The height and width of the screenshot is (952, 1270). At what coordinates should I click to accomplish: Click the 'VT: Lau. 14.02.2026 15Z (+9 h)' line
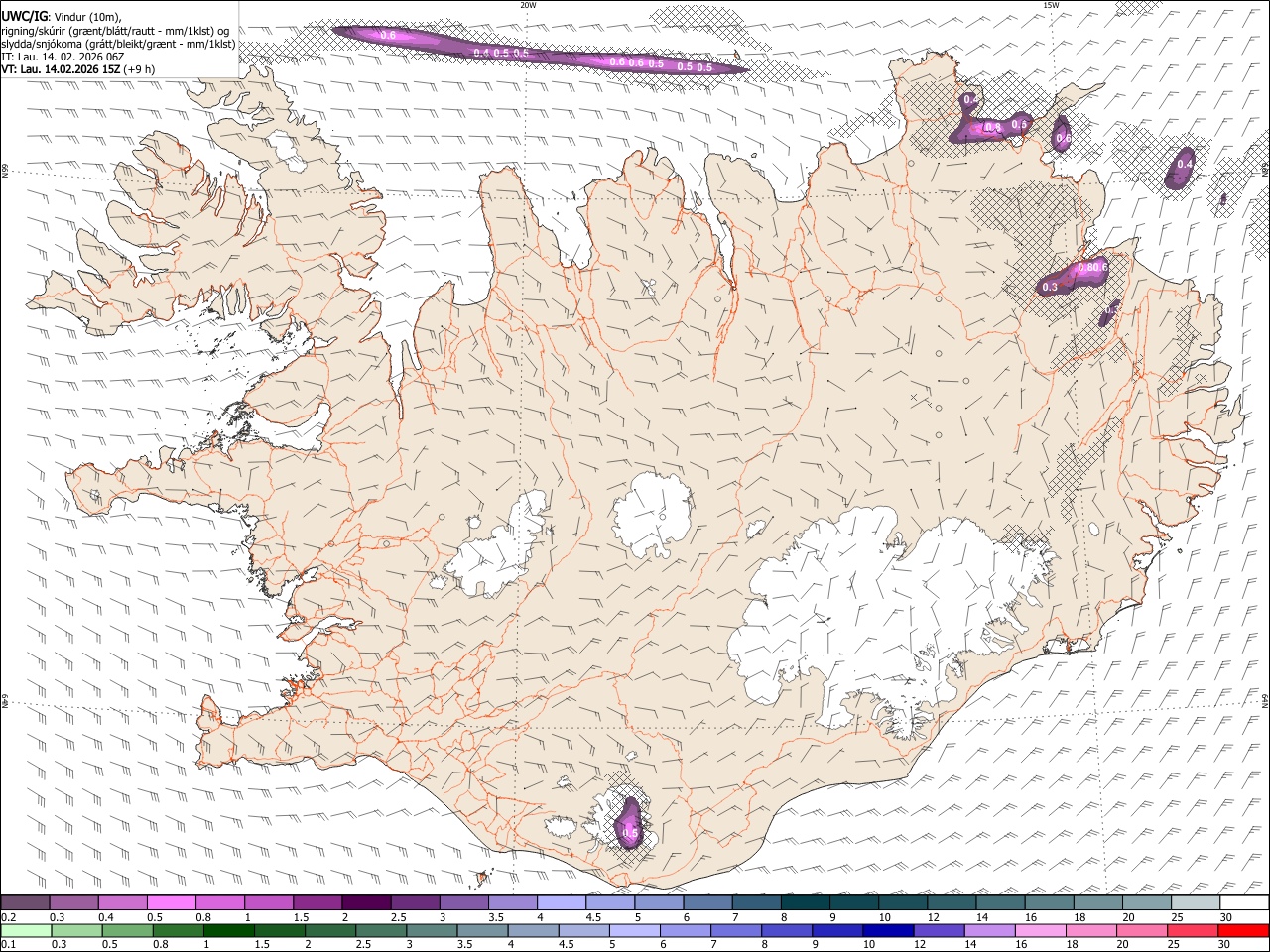pyautogui.click(x=77, y=69)
